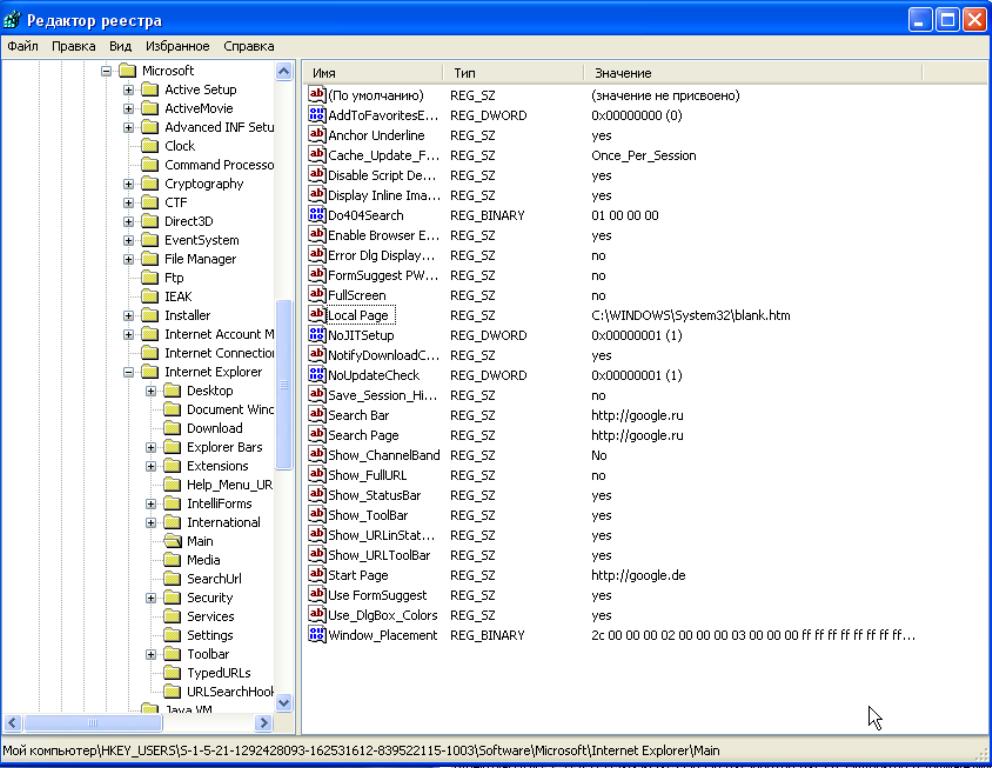Click the tree's horizontal scrollbar thumb
This screenshot has width=992, height=768.
click(x=92, y=722)
